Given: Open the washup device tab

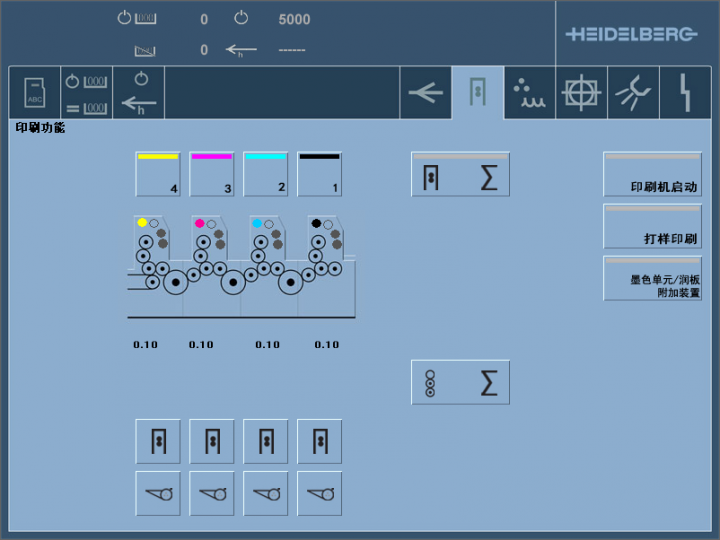Looking at the screenshot, I should [634, 92].
